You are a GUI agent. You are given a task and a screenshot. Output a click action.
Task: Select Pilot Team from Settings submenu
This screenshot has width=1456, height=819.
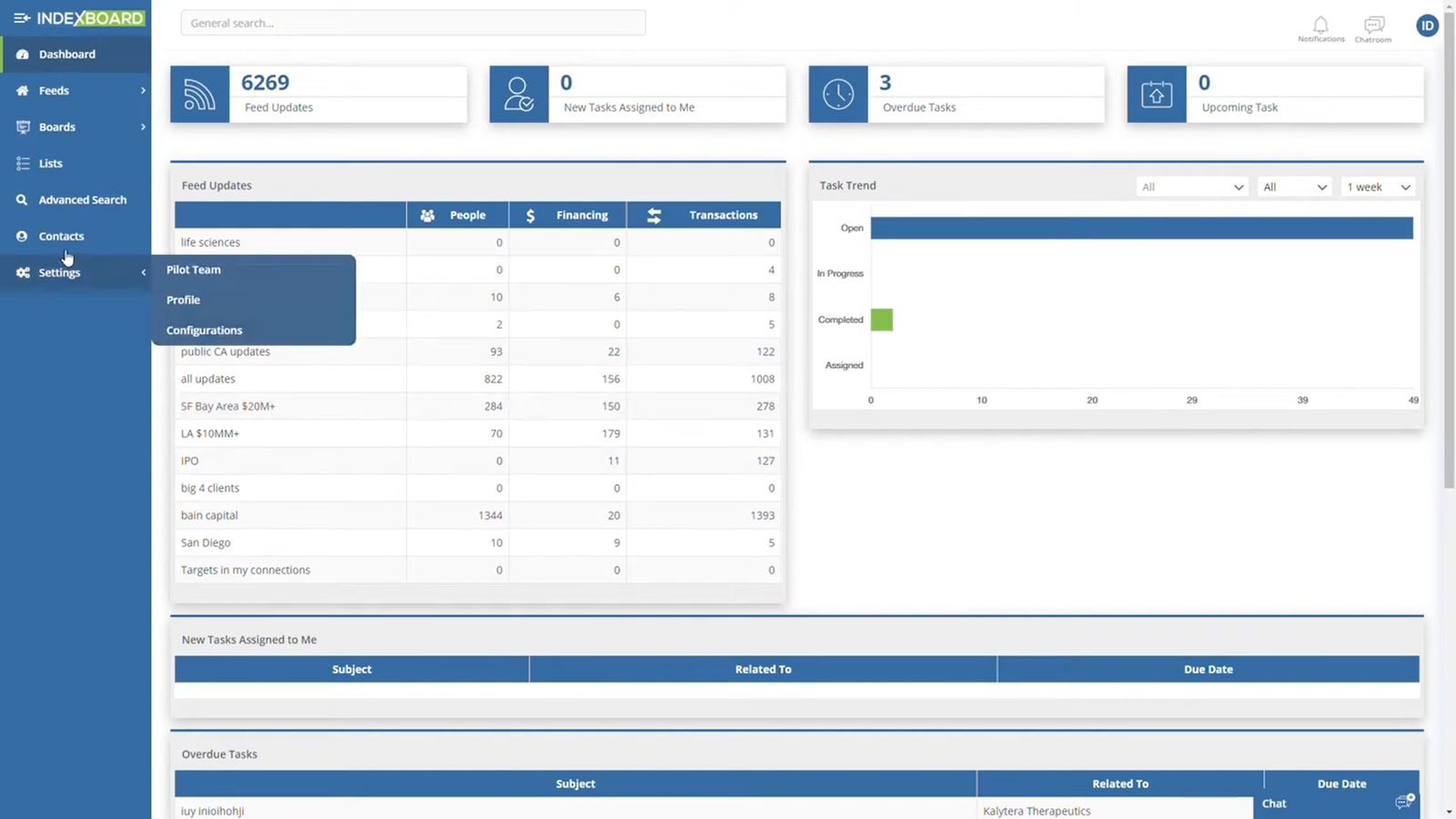point(194,269)
